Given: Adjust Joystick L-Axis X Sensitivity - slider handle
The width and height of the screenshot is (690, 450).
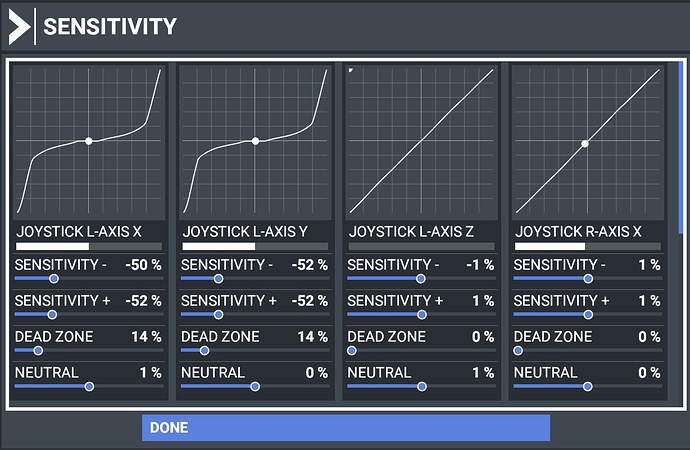Looking at the screenshot, I should pyautogui.click(x=54, y=279).
